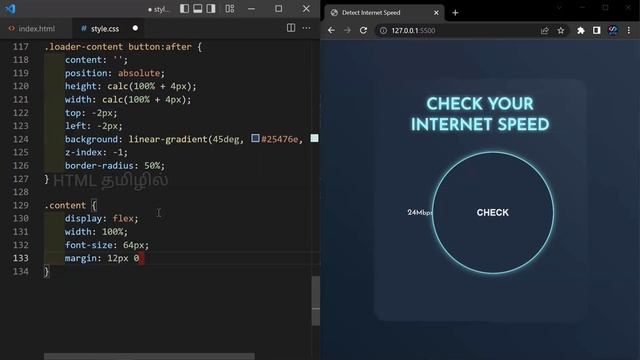This screenshot has width=640, height=360.
Task: Open Chrome three-dot menu
Action: coord(629,31)
